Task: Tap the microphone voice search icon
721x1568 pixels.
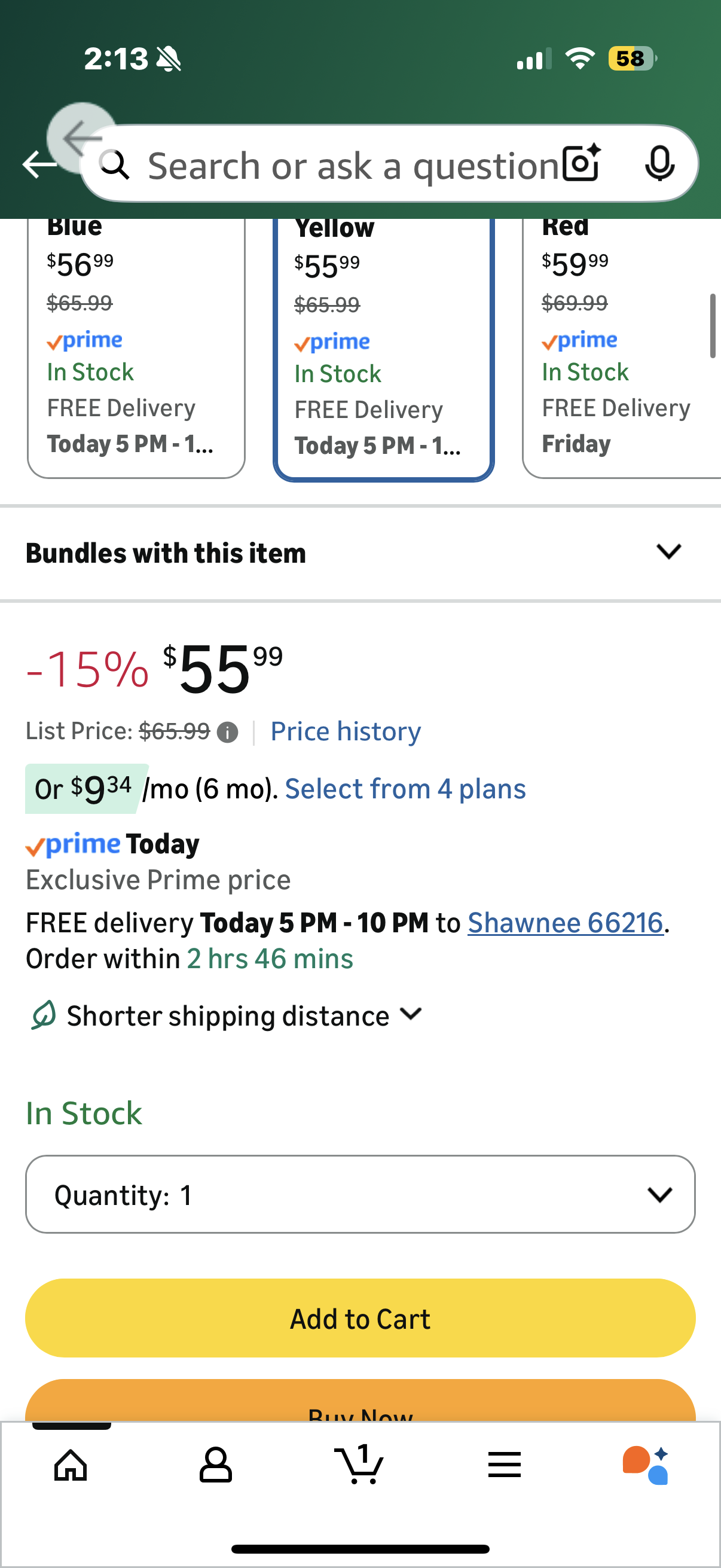Action: pyautogui.click(x=659, y=163)
